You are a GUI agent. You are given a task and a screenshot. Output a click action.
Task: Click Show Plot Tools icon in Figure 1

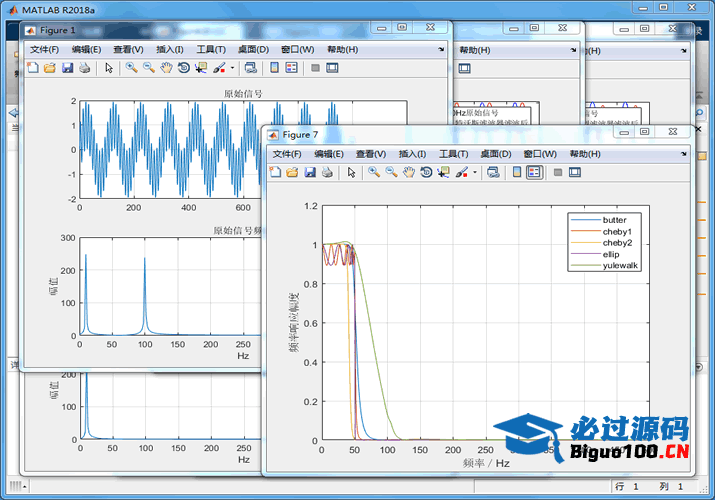[x=332, y=68]
